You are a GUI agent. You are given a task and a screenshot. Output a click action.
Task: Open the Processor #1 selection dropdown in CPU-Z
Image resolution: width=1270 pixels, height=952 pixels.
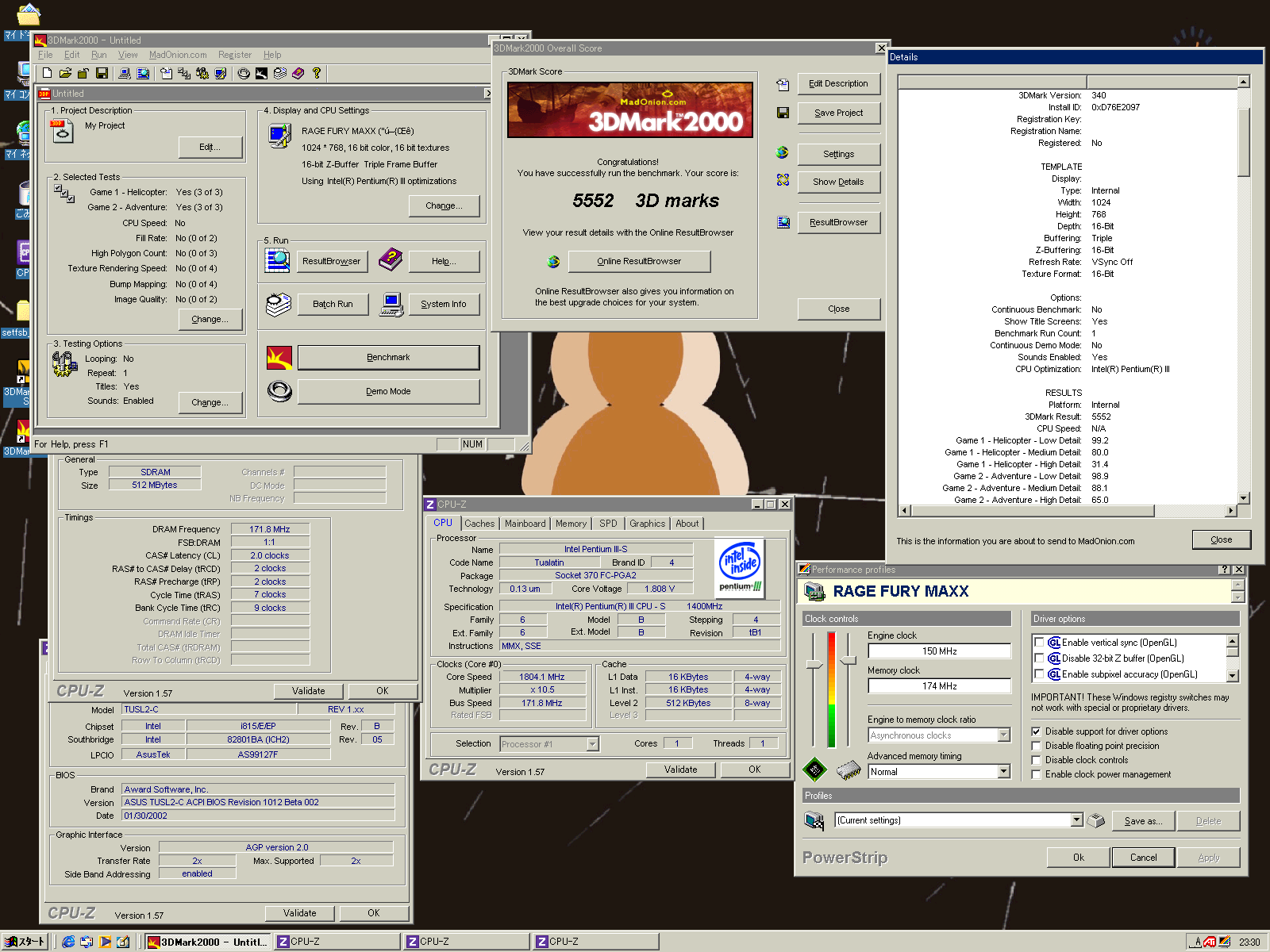[592, 744]
